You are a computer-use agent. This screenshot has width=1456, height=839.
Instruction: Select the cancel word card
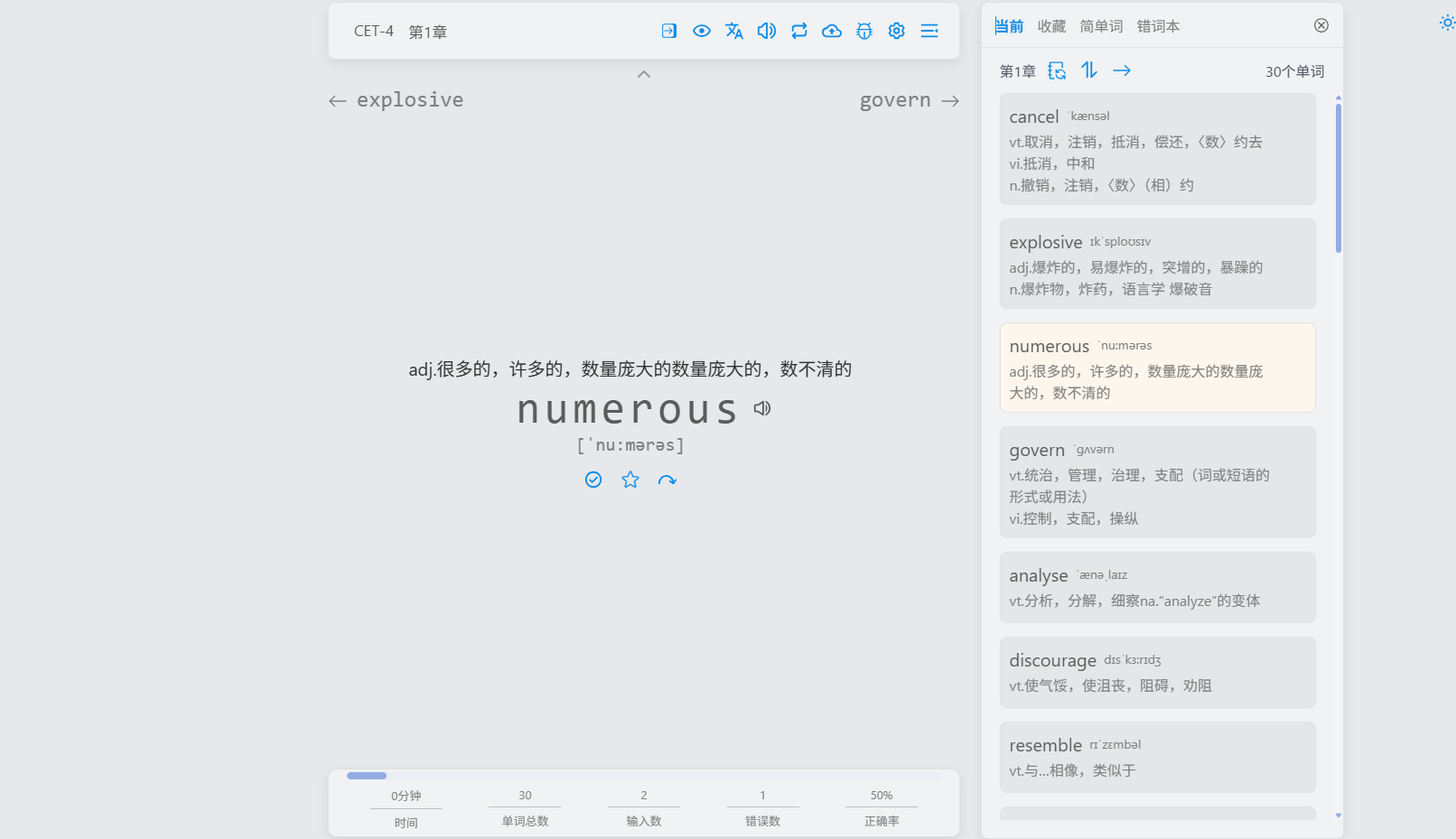(1157, 149)
